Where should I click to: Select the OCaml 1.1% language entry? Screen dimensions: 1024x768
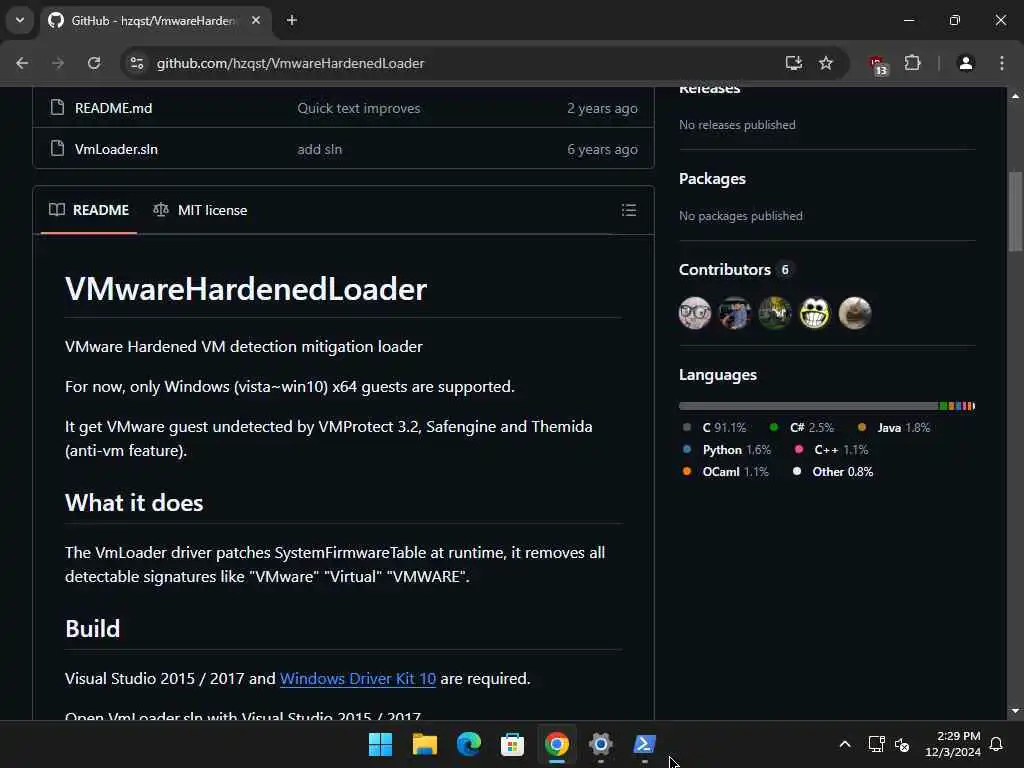[x=726, y=472]
